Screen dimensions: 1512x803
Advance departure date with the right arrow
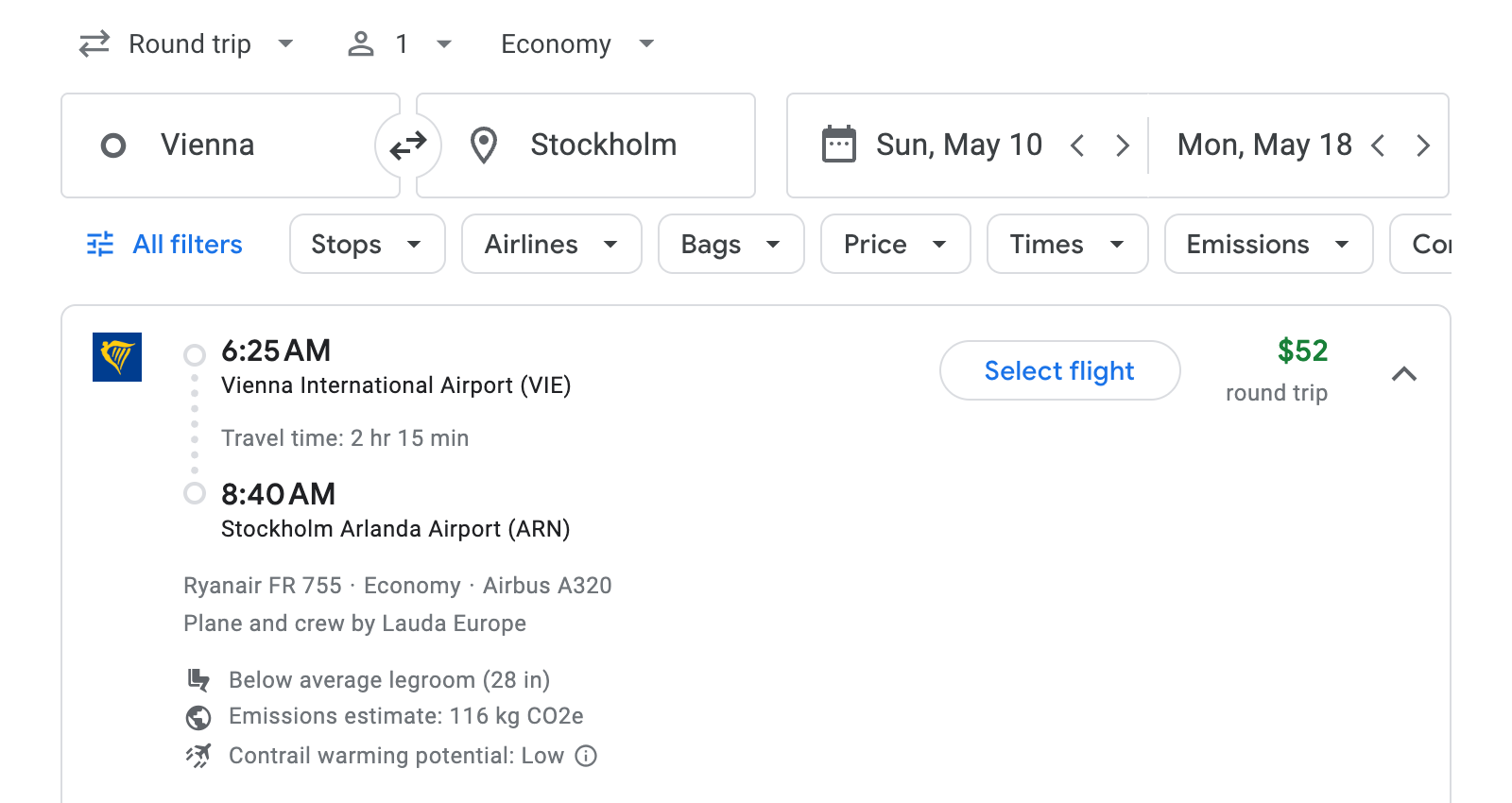tap(1123, 145)
